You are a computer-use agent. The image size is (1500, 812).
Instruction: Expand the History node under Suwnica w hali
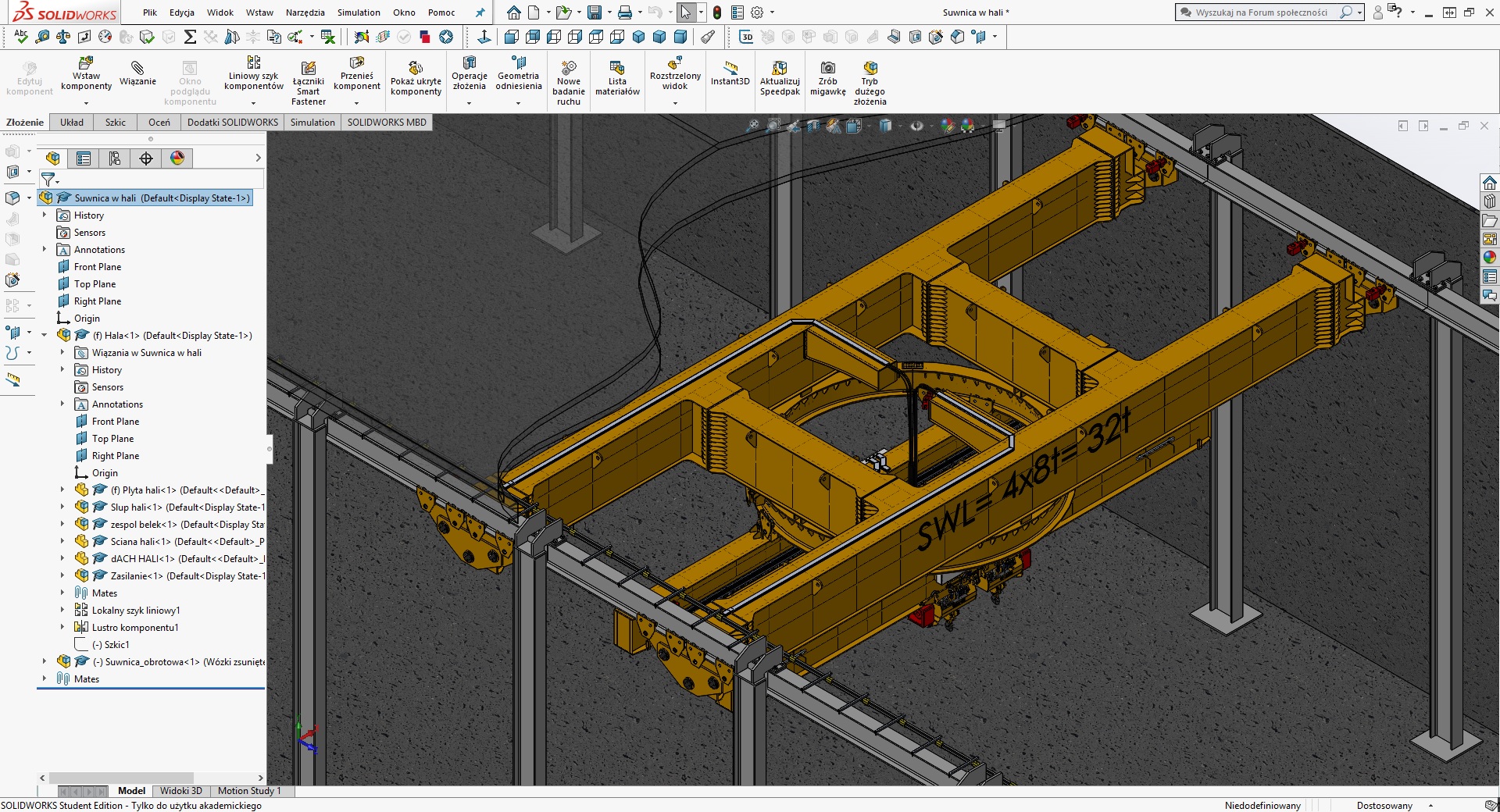point(45,215)
